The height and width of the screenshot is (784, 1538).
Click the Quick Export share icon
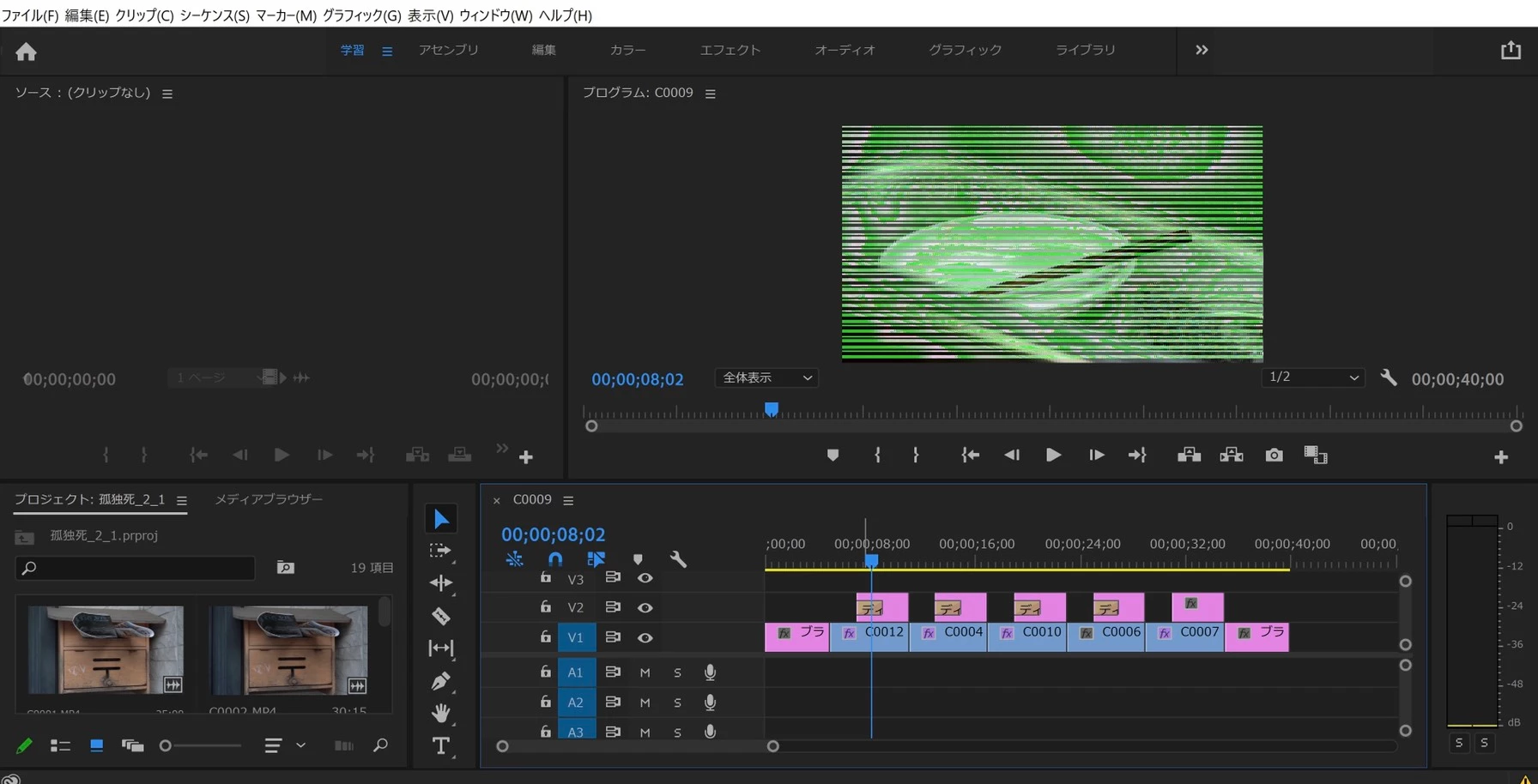pos(1511,51)
